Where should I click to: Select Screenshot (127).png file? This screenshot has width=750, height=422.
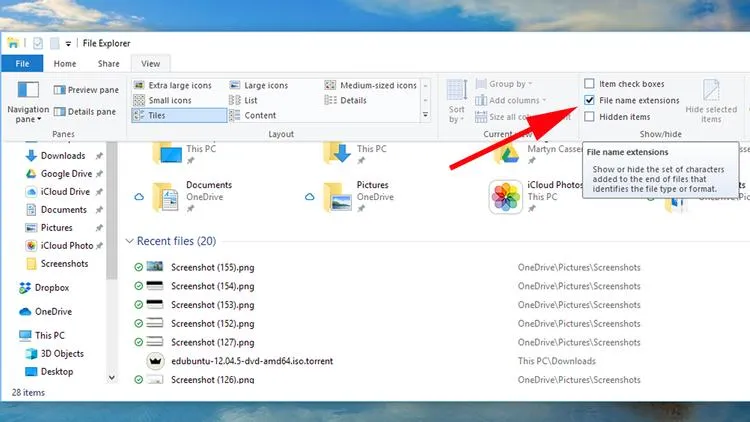tap(212, 342)
